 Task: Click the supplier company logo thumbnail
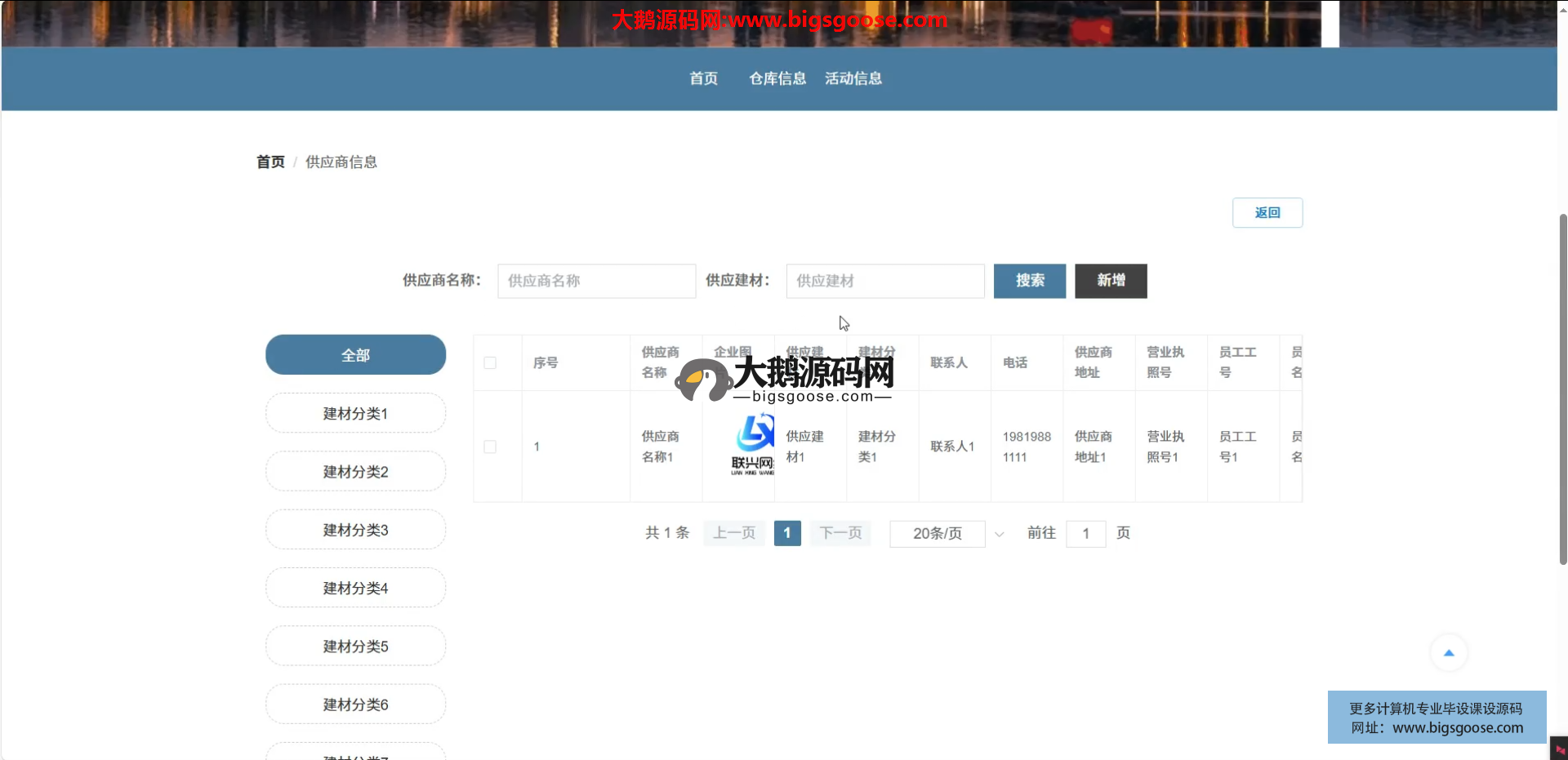click(x=753, y=446)
